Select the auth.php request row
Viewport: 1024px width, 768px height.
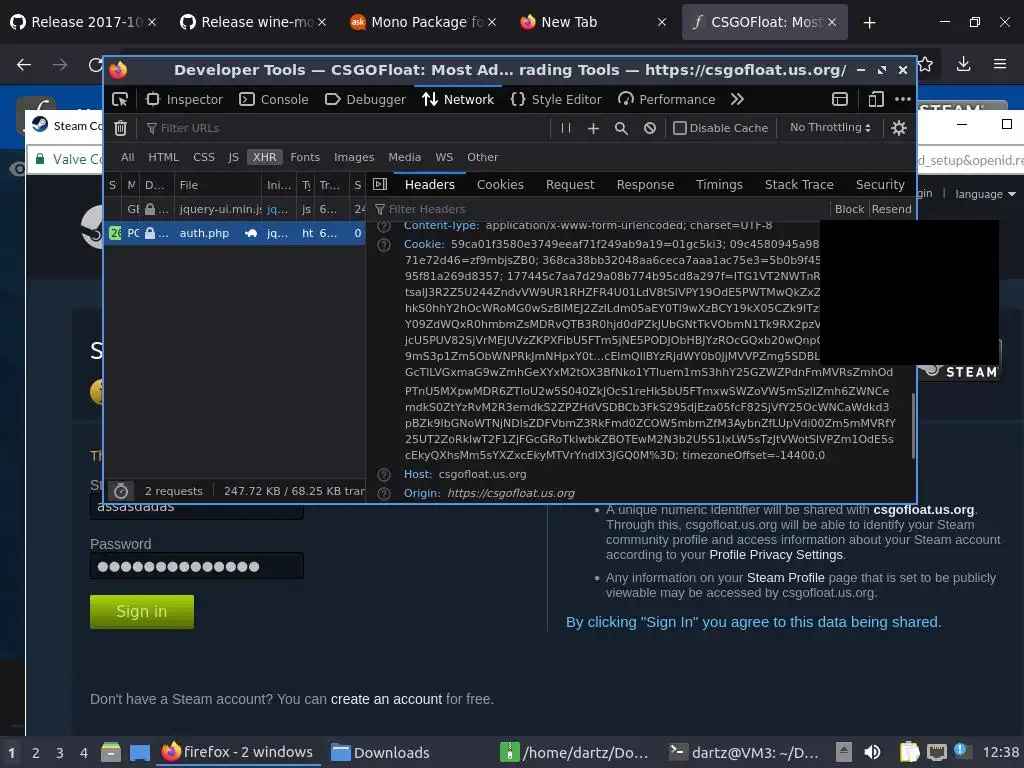[x=234, y=233]
